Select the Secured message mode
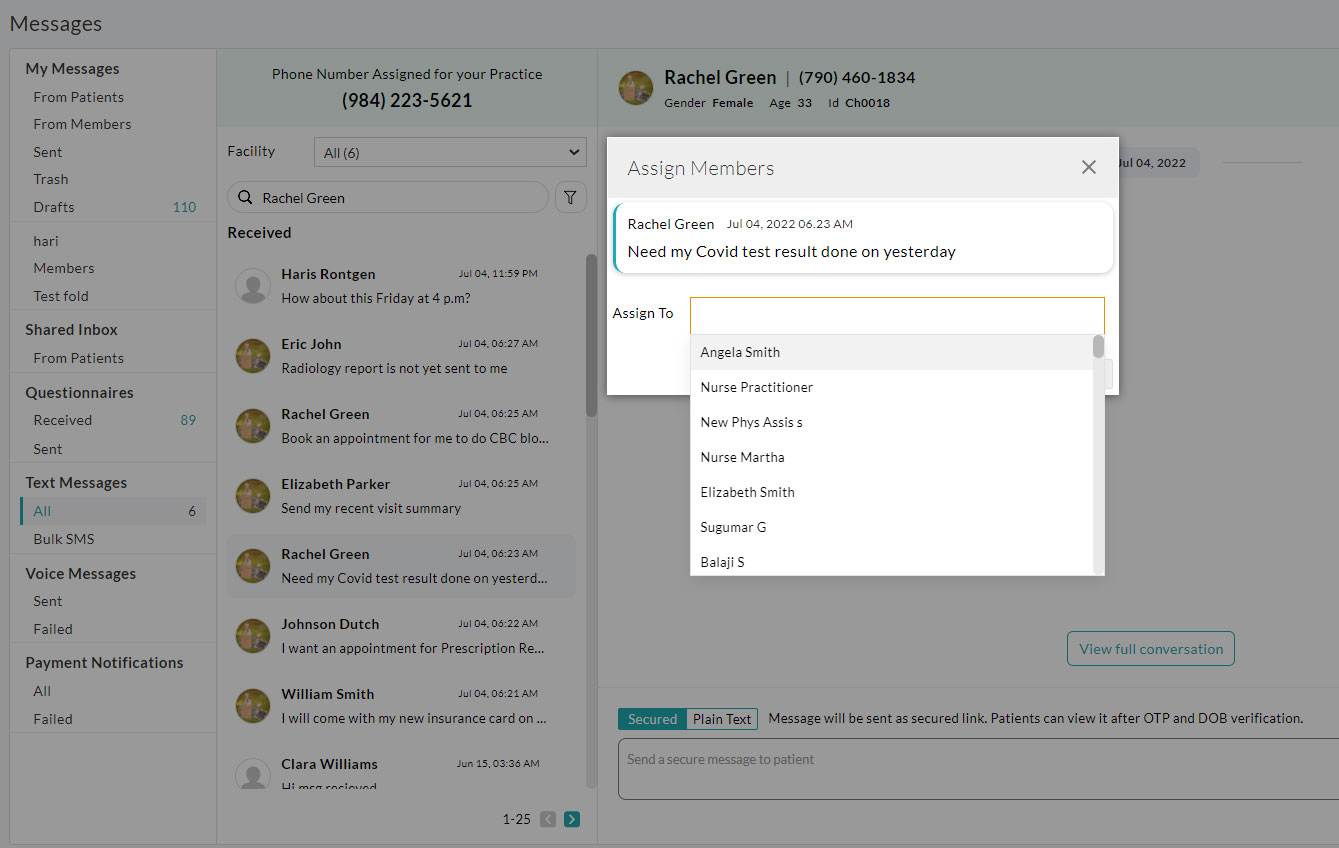This screenshot has height=848, width=1339. coord(651,718)
